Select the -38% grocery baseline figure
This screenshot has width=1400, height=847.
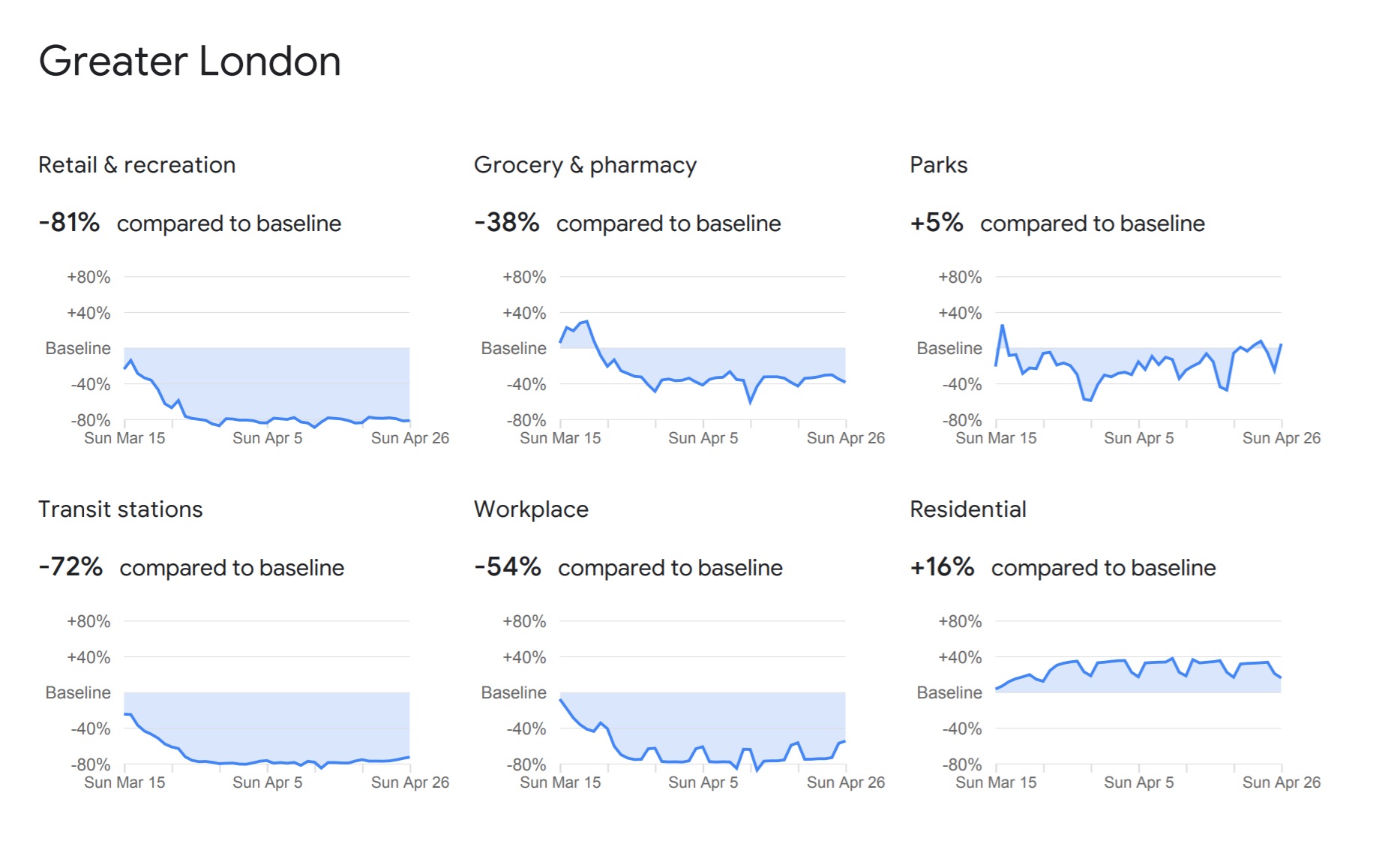[506, 223]
